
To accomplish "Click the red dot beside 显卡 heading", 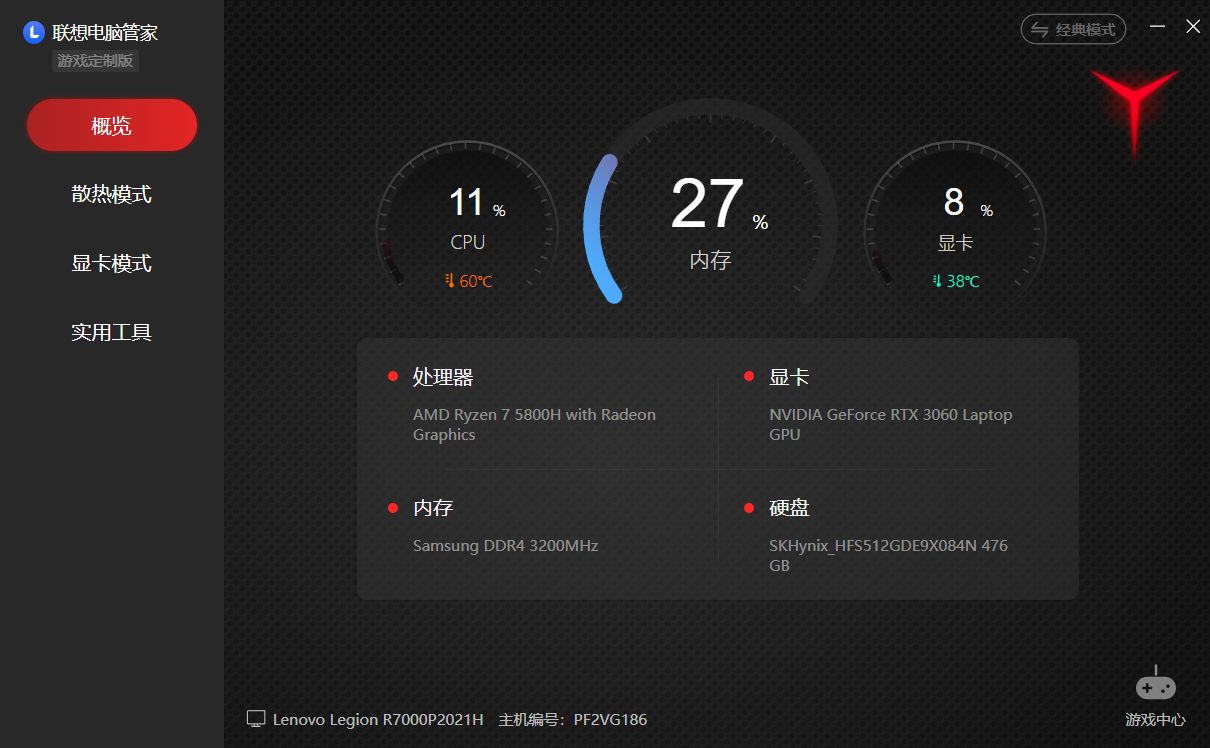I will (x=749, y=377).
